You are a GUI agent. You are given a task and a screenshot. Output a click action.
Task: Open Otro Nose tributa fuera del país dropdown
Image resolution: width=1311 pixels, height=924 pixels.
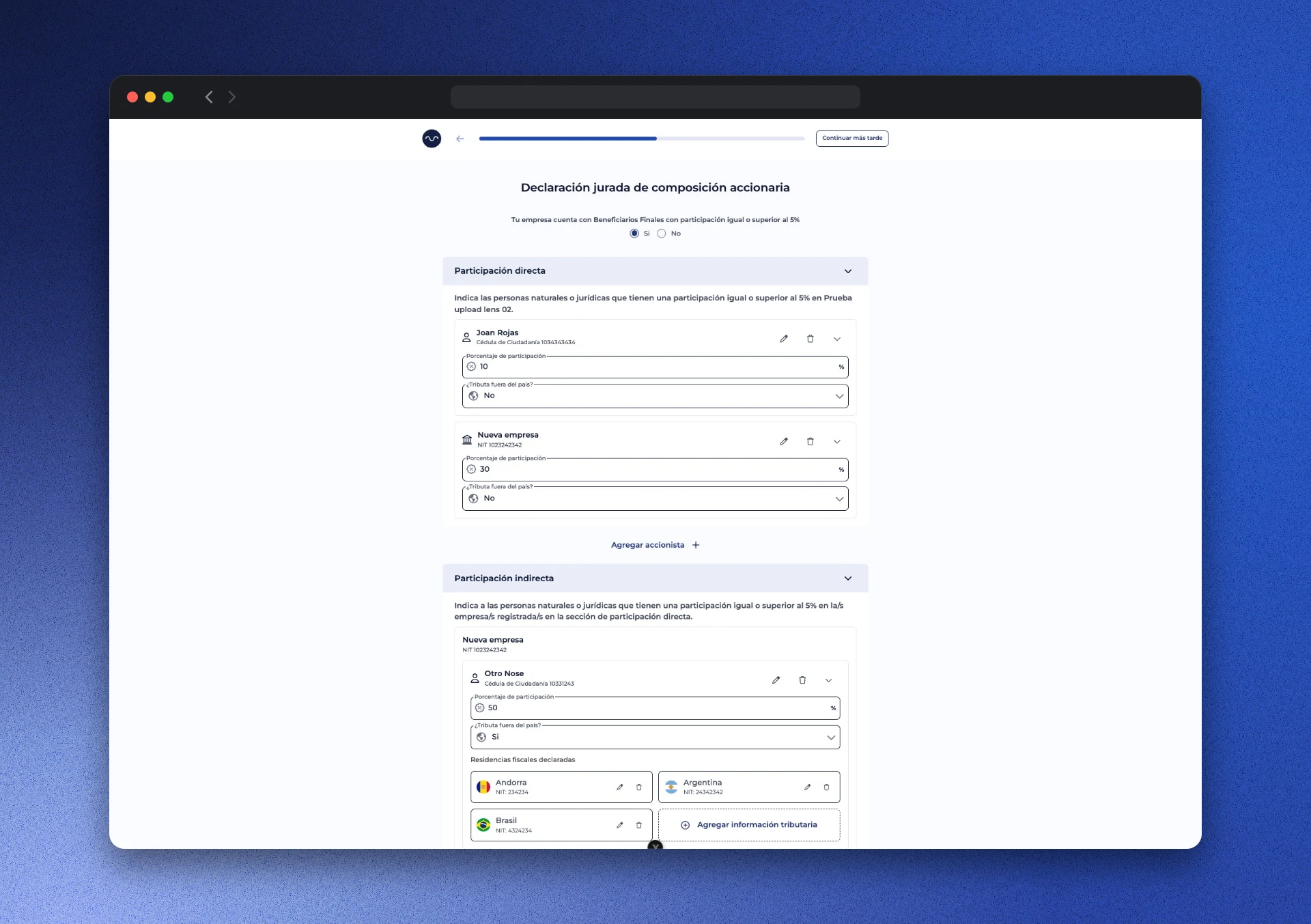[655, 738]
